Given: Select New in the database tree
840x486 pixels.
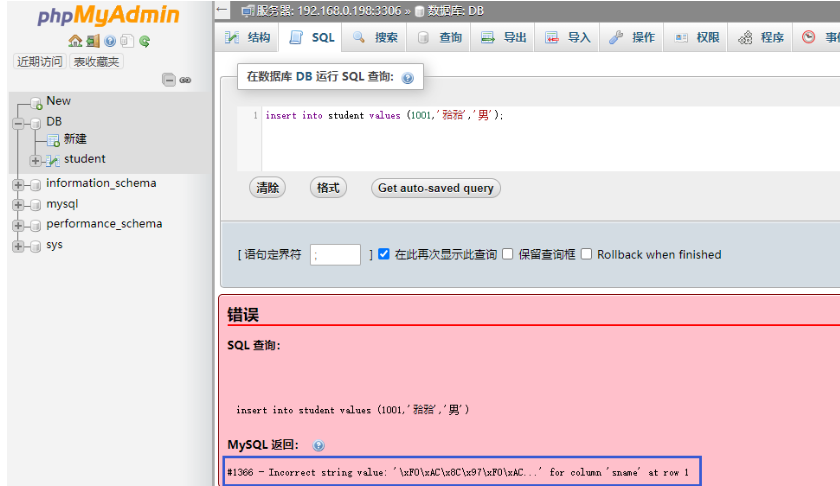Looking at the screenshot, I should (x=58, y=101).
